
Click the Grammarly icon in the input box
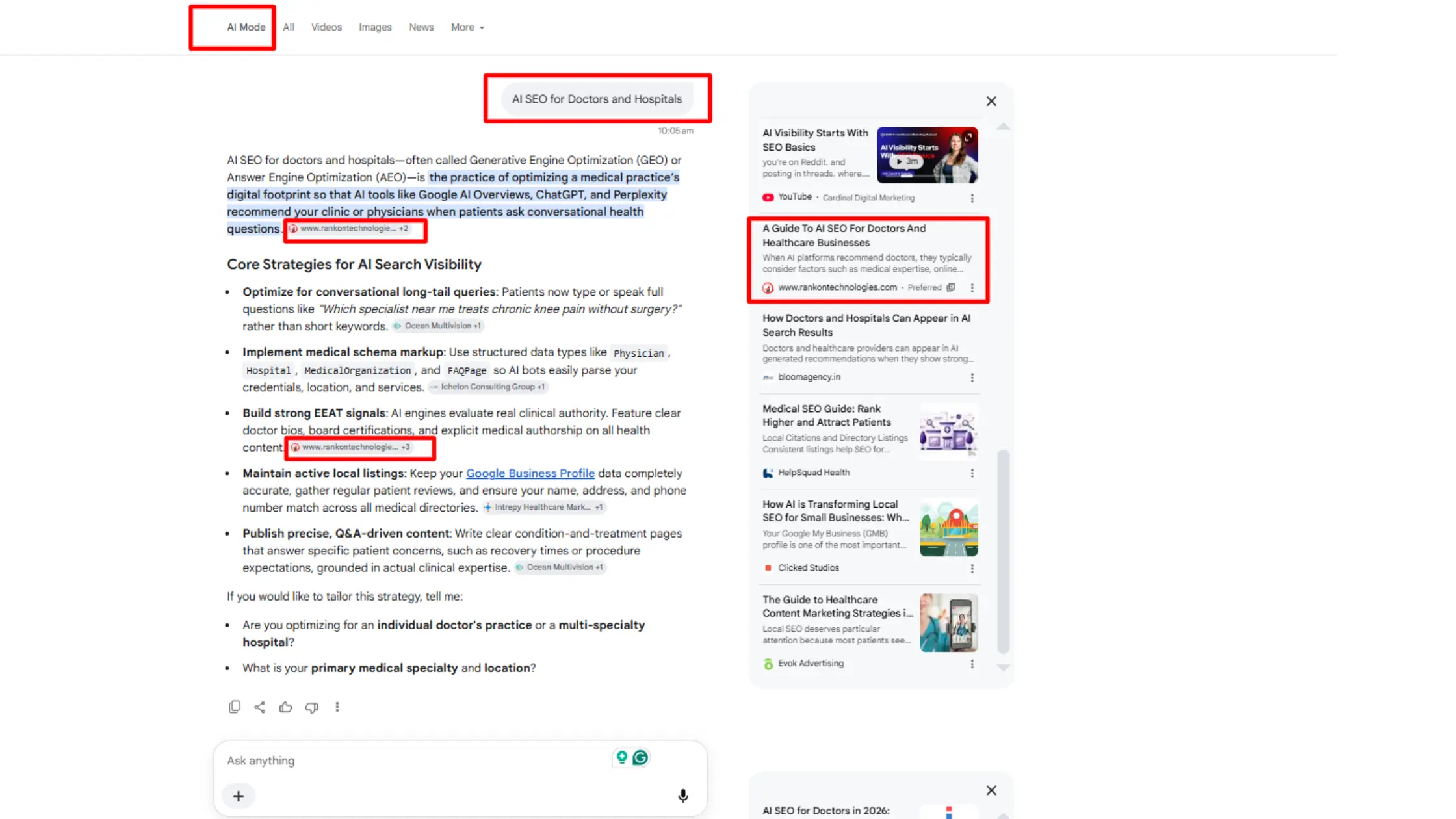pos(640,757)
